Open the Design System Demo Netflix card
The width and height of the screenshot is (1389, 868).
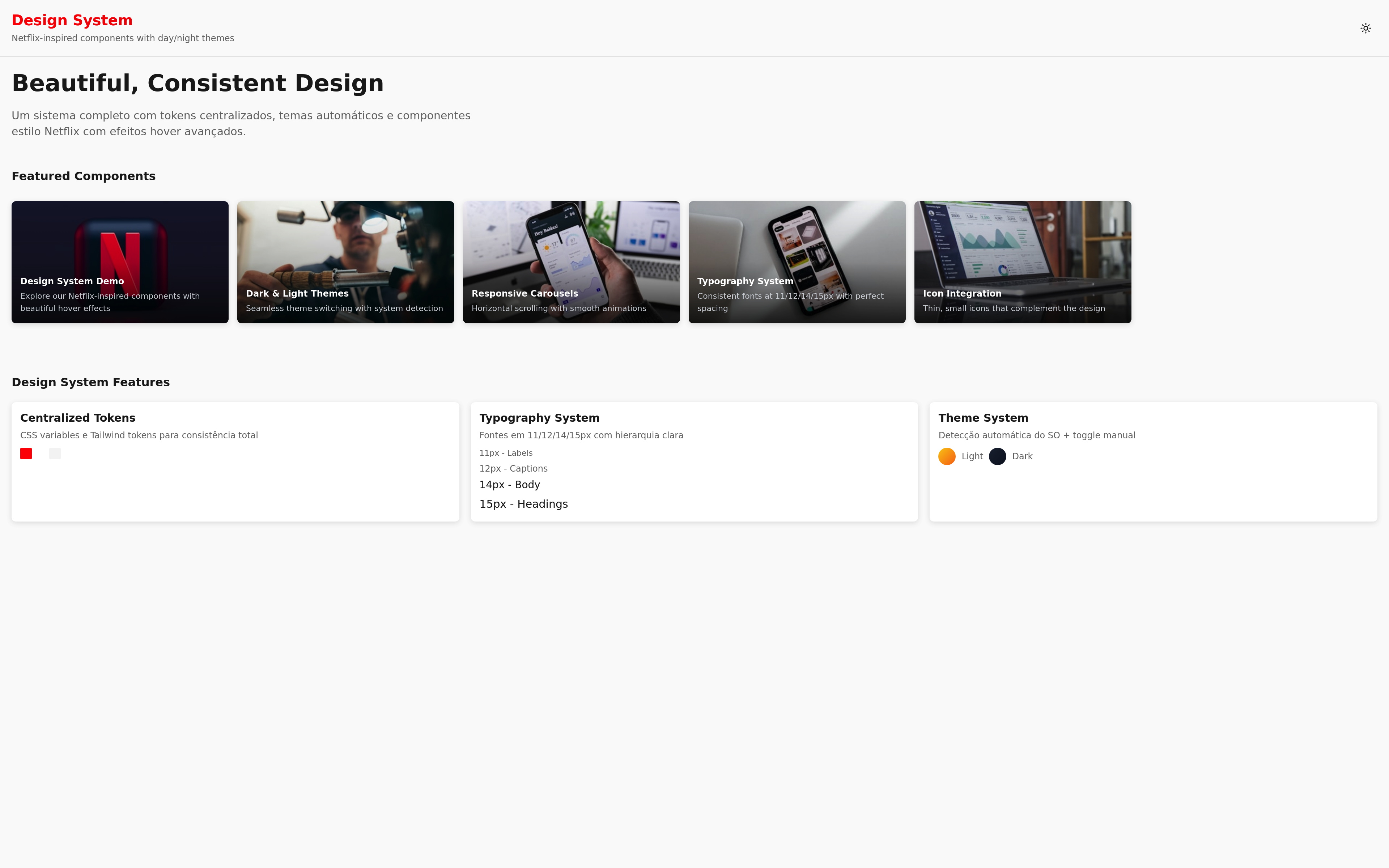click(x=119, y=261)
